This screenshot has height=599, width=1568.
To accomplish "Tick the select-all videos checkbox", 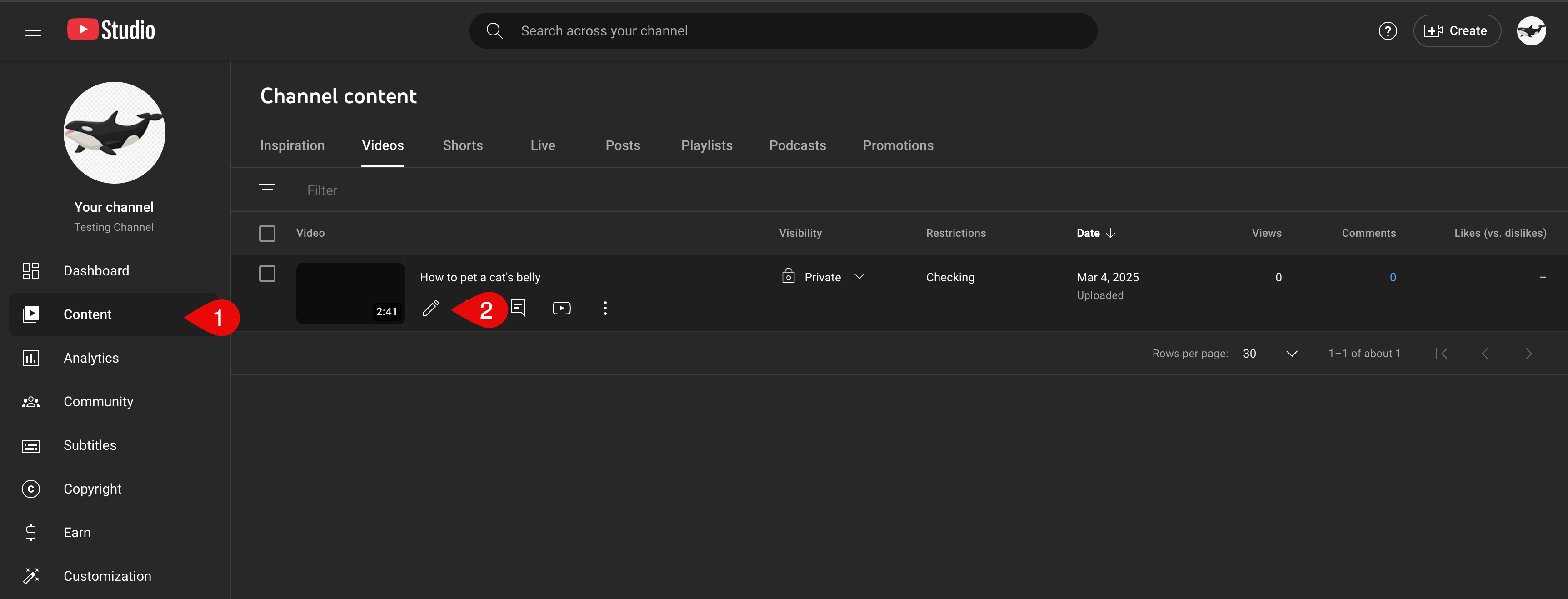I will (x=267, y=233).
